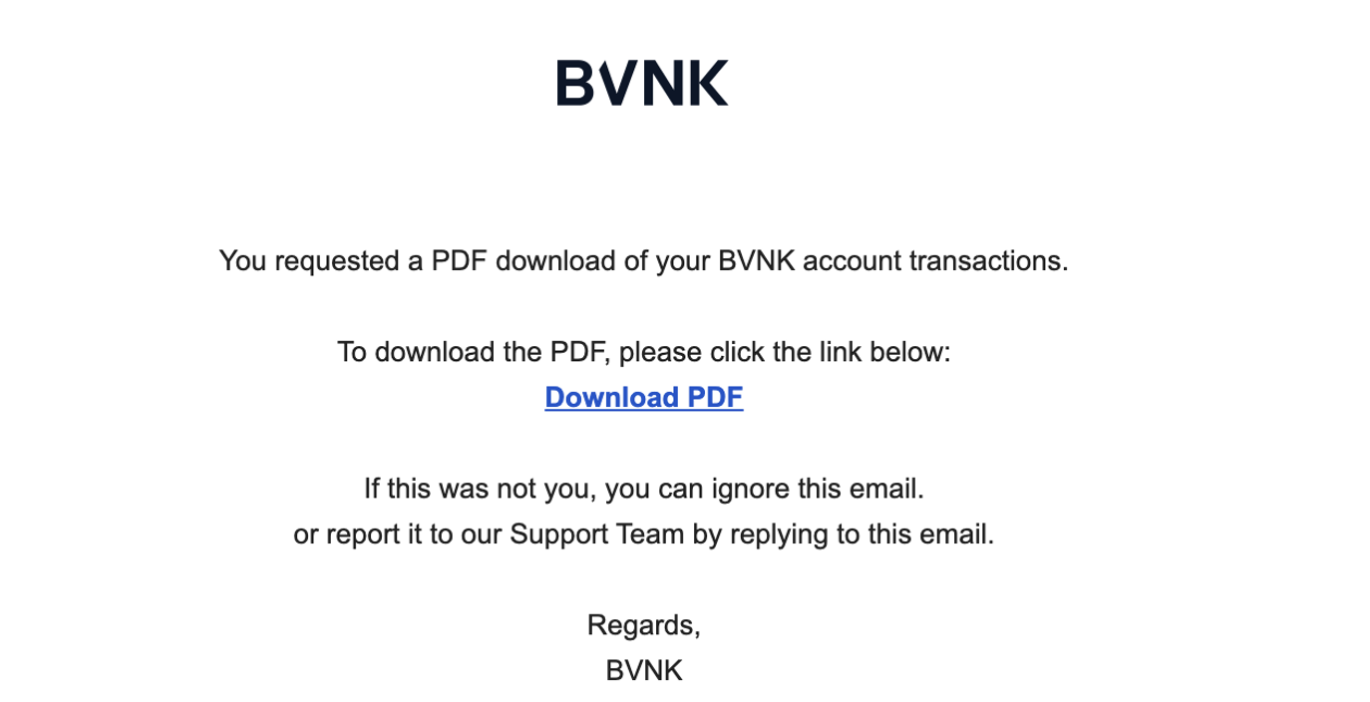This screenshot has height=702, width=1370.
Task: Click the BVNK signature below Regards
Action: click(x=644, y=671)
